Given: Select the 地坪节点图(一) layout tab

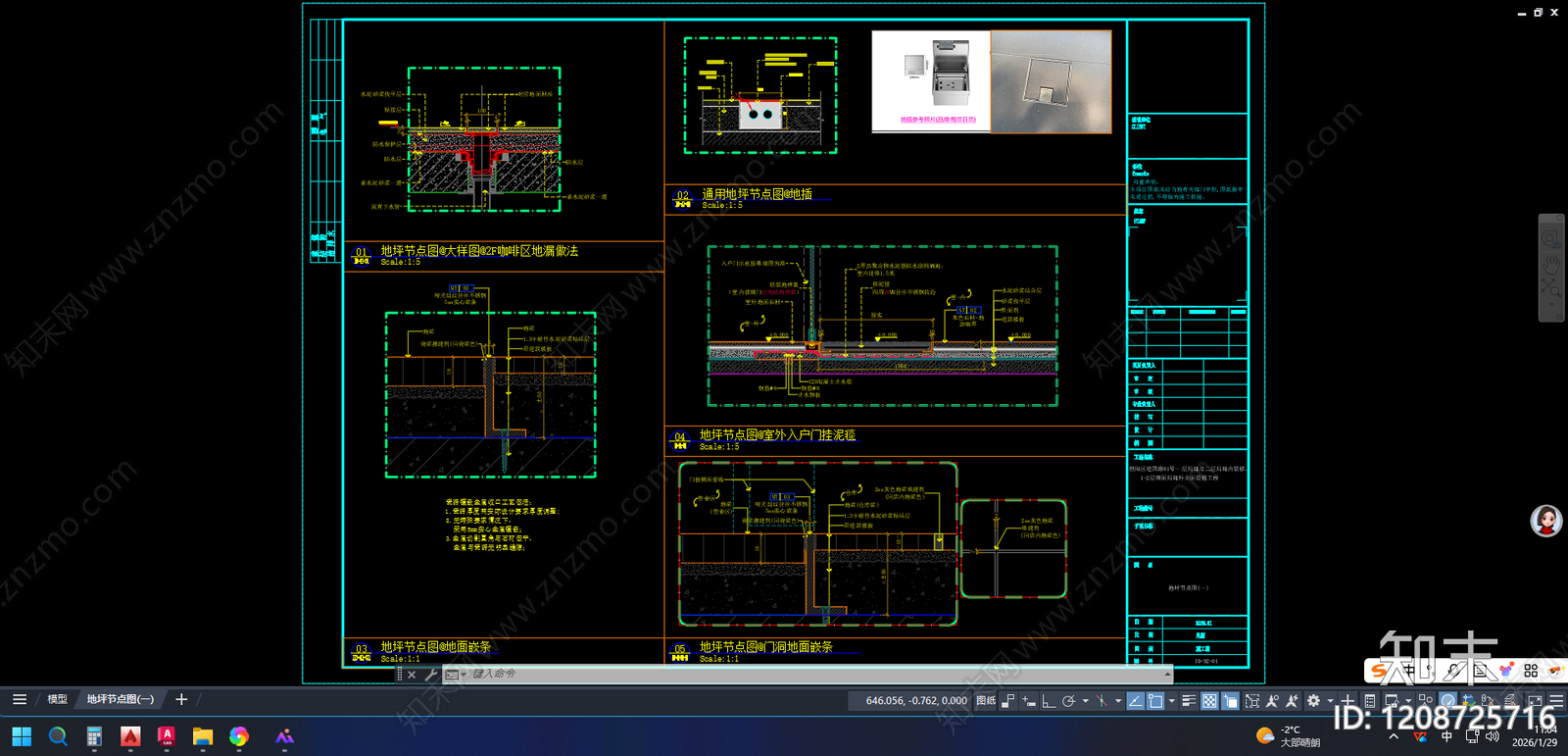Looking at the screenshot, I should tap(121, 699).
